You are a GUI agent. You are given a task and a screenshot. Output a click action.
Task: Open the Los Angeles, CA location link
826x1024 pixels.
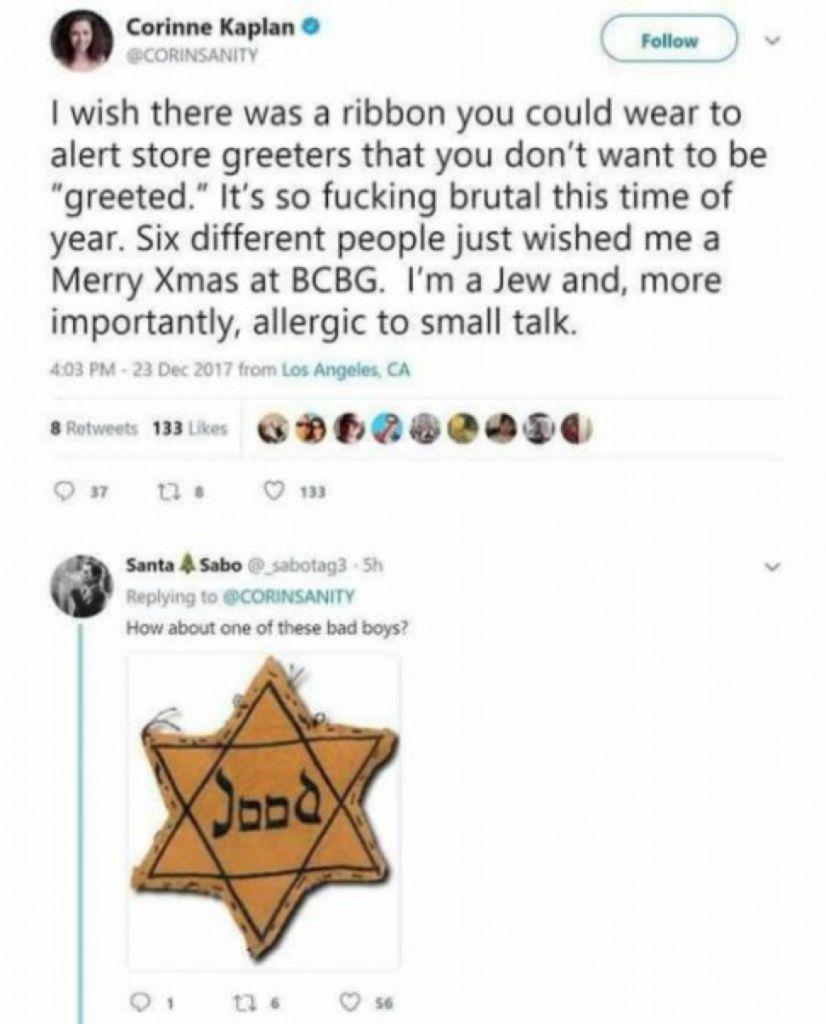pos(345,370)
